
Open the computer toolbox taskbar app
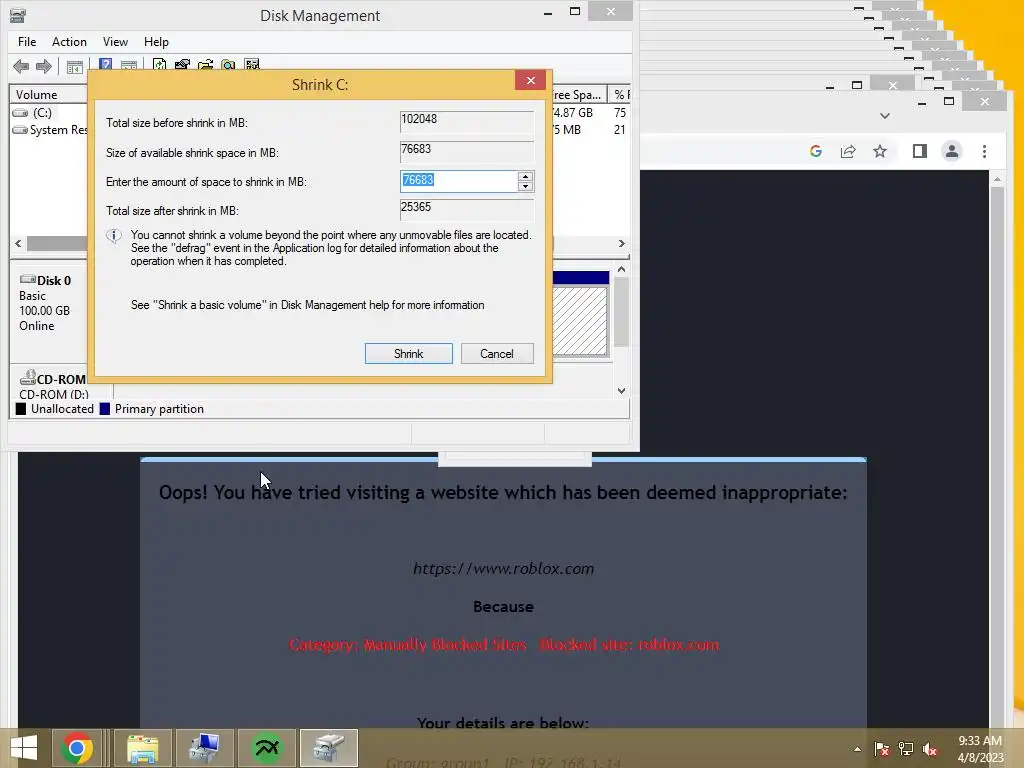[x=204, y=748]
